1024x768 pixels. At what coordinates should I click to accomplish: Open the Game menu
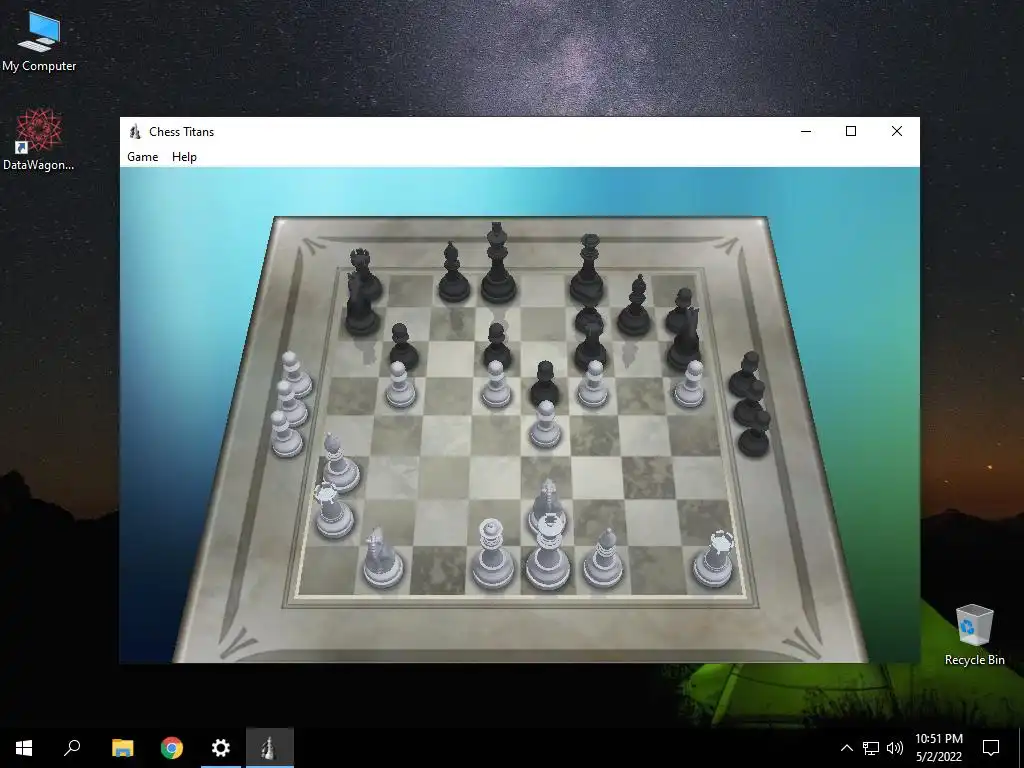pos(142,157)
